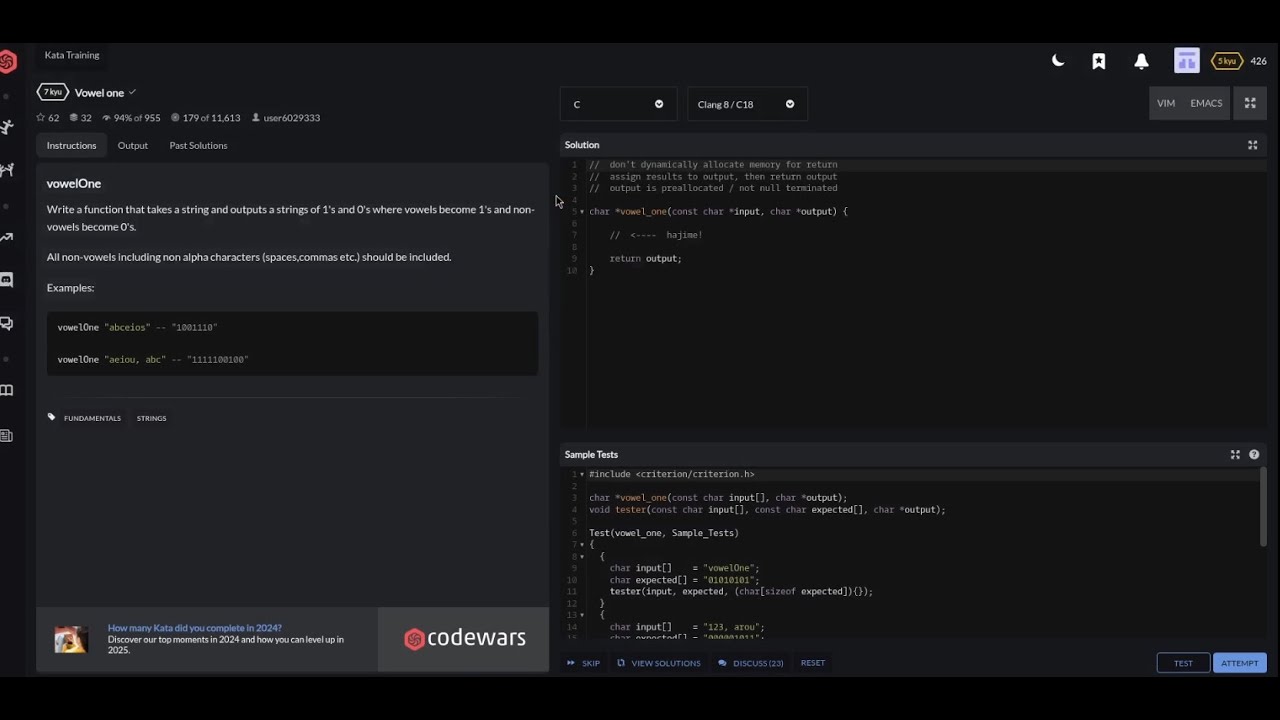This screenshot has width=1280, height=720.
Task: Place cursor on the 'hajime!' comment line
Action: 656,235
